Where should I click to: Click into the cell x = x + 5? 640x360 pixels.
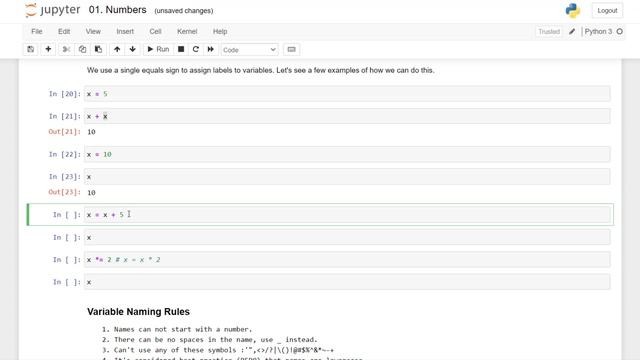point(347,215)
